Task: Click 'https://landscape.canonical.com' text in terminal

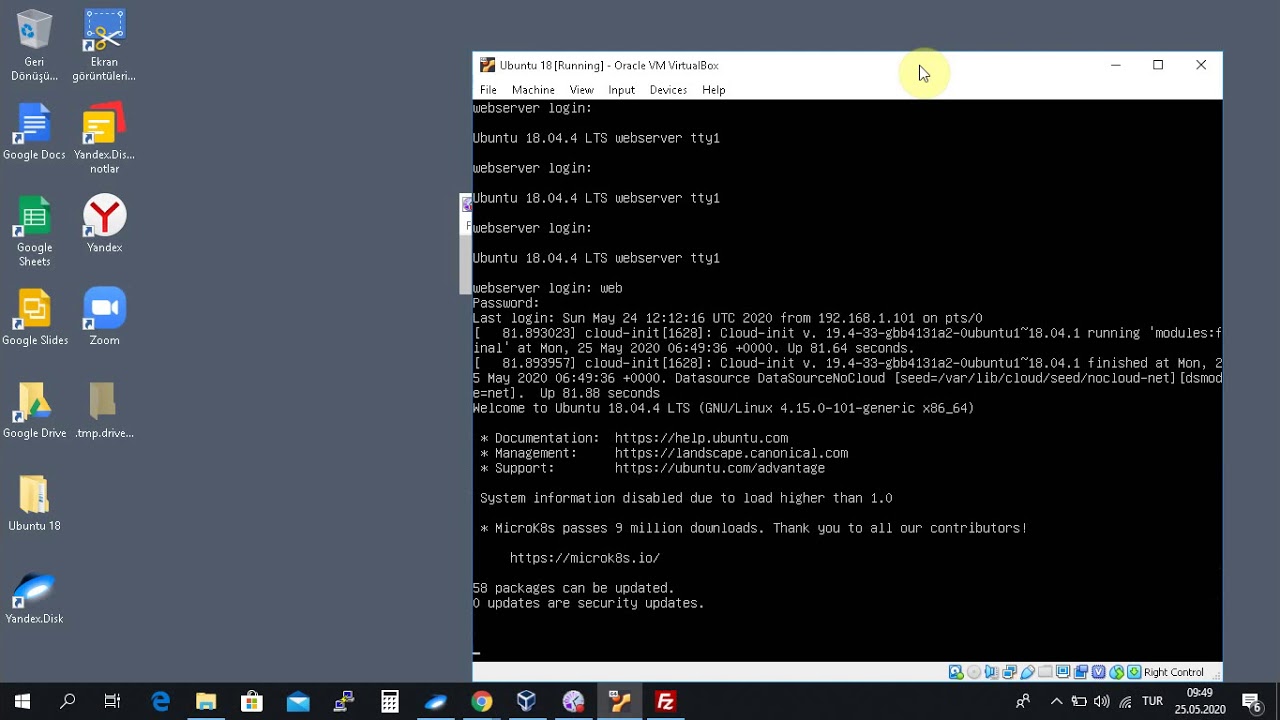Action: coord(731,453)
